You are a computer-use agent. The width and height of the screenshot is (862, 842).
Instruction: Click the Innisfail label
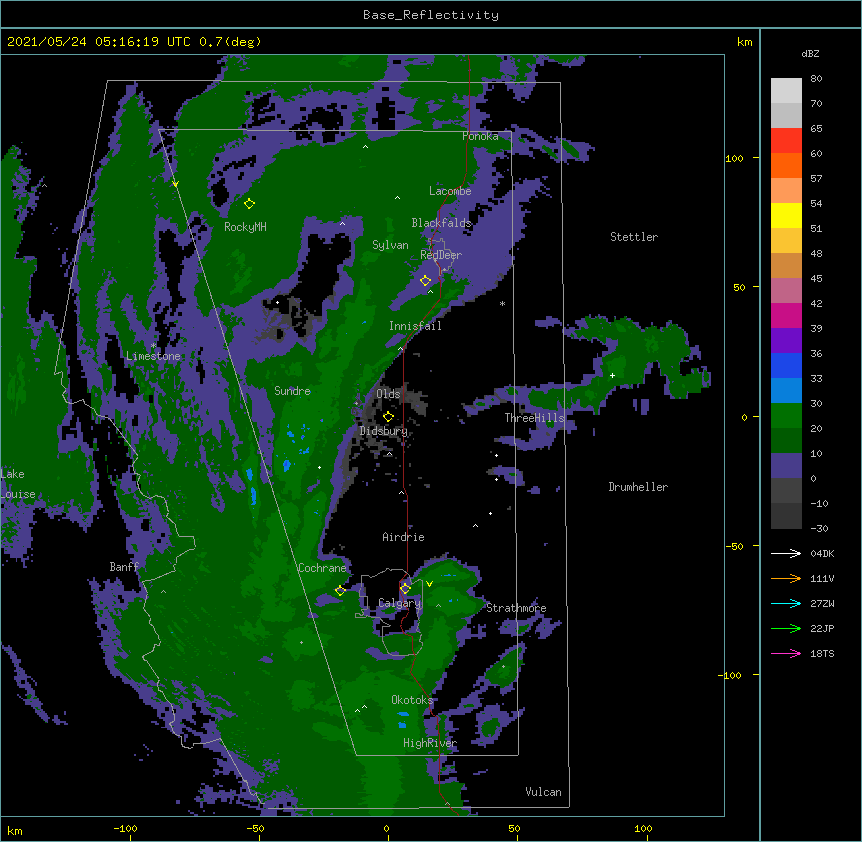(x=416, y=326)
